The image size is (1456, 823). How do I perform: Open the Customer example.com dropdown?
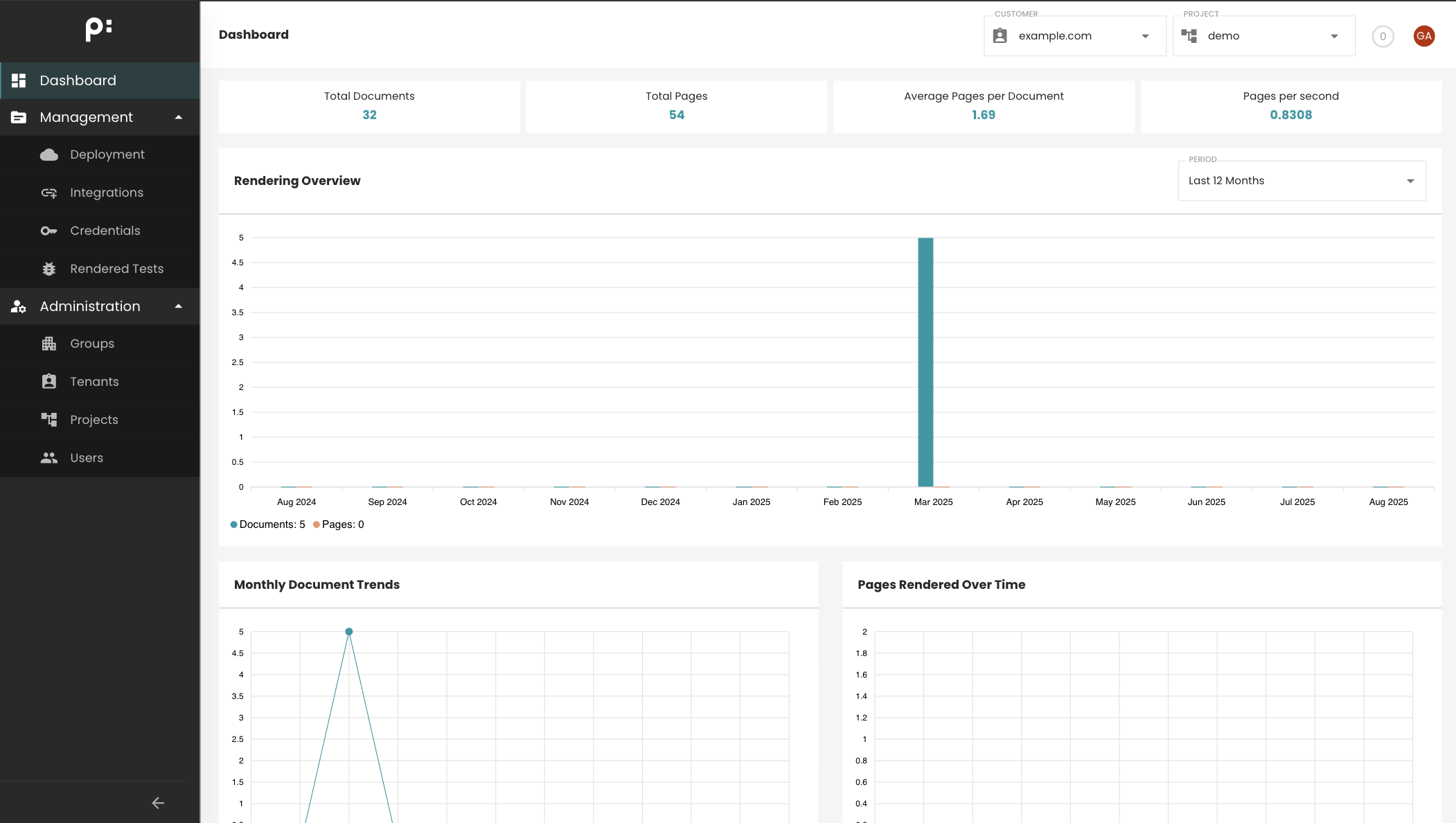1074,36
